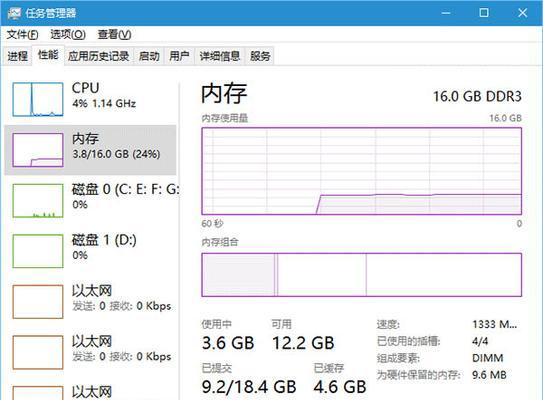
Task: Switch to the 用户 tab
Action: pyautogui.click(x=179, y=56)
